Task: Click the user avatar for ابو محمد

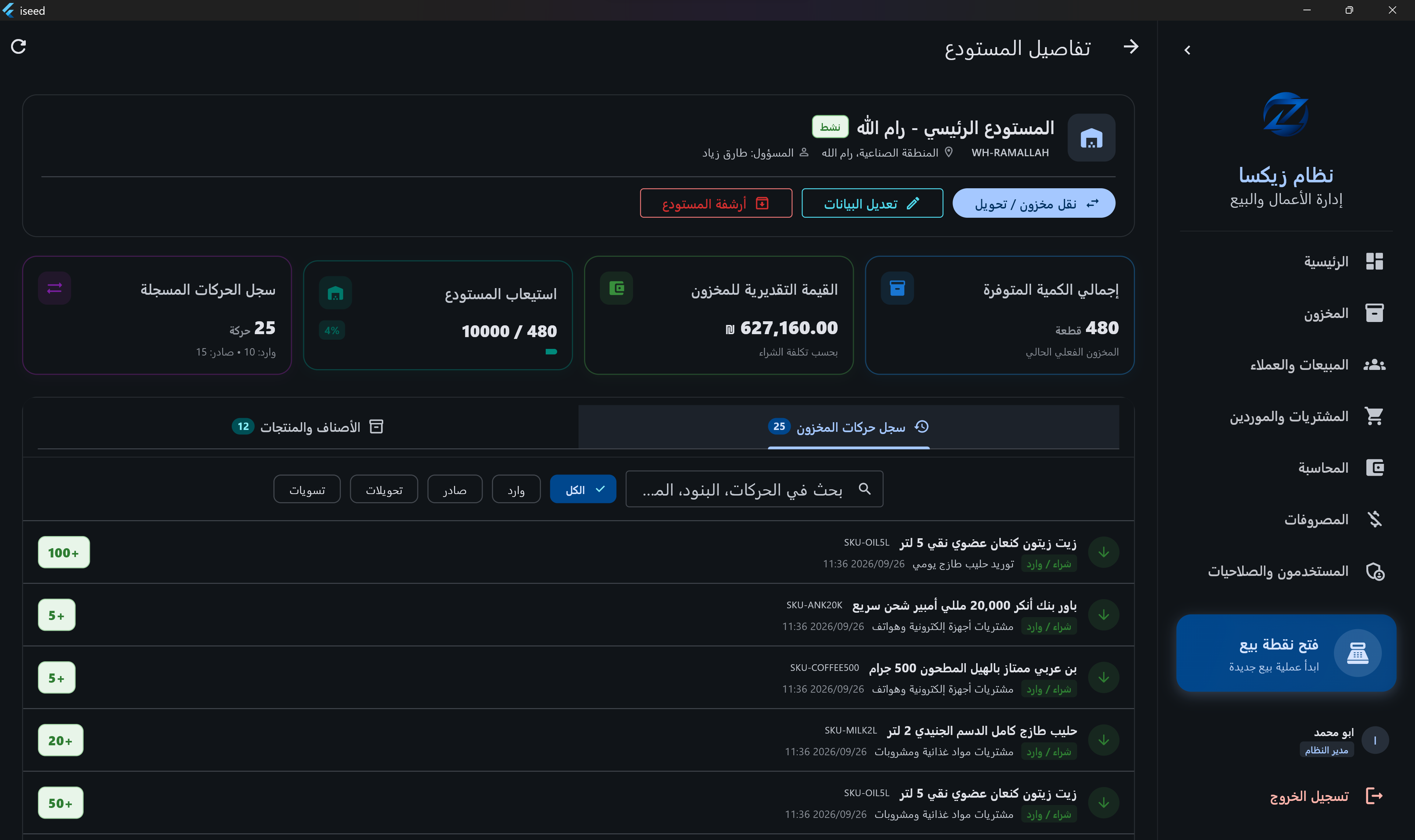Action: pyautogui.click(x=1375, y=741)
